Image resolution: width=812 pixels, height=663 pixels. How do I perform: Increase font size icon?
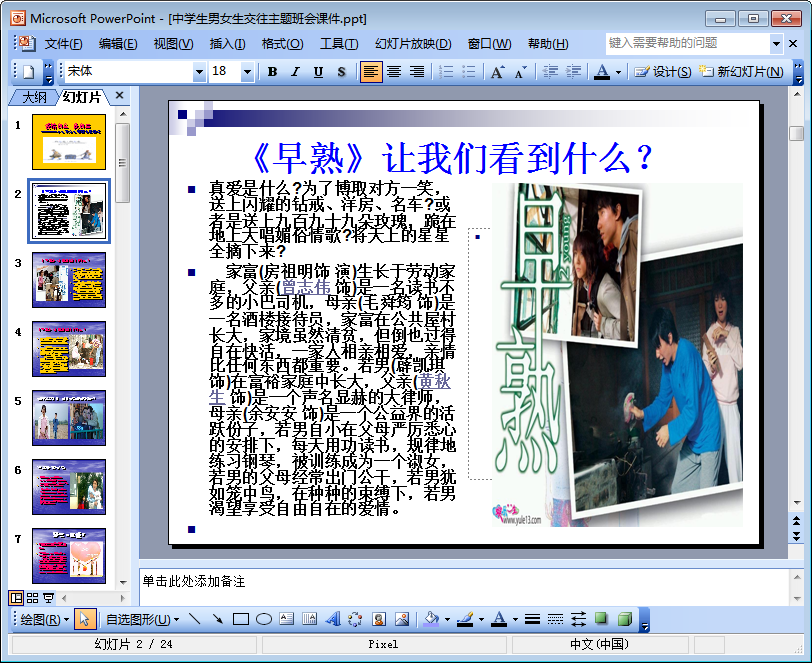pos(497,72)
